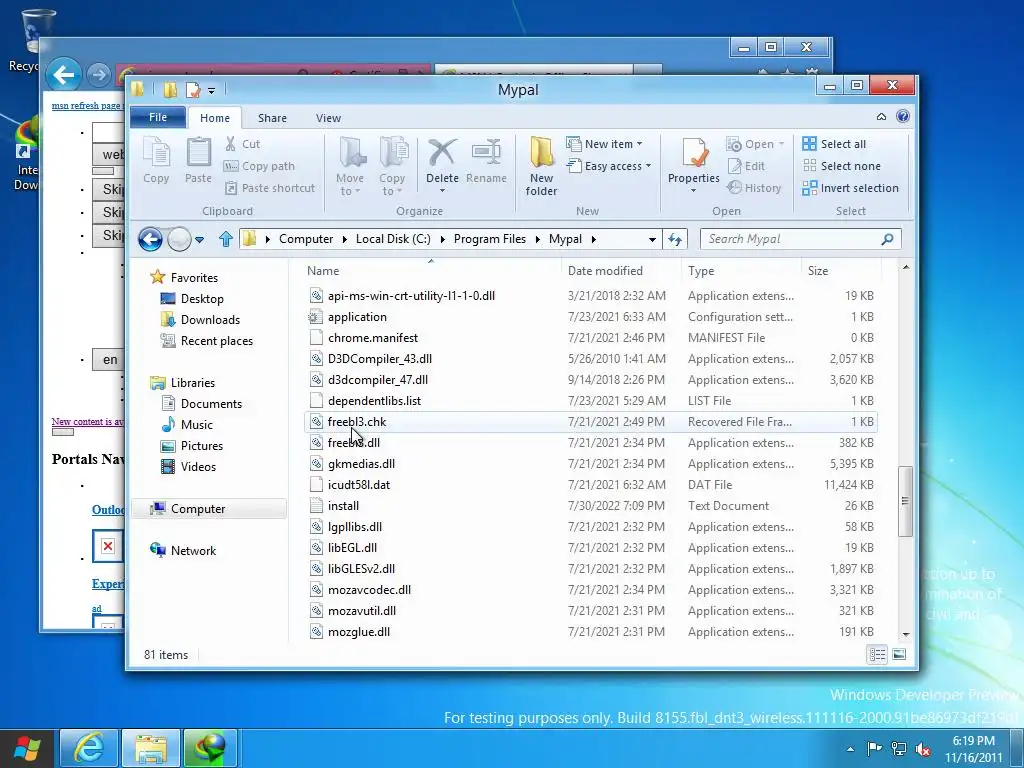Sort files by Size column header
Viewport: 1024px width, 768px height.
pos(840,271)
